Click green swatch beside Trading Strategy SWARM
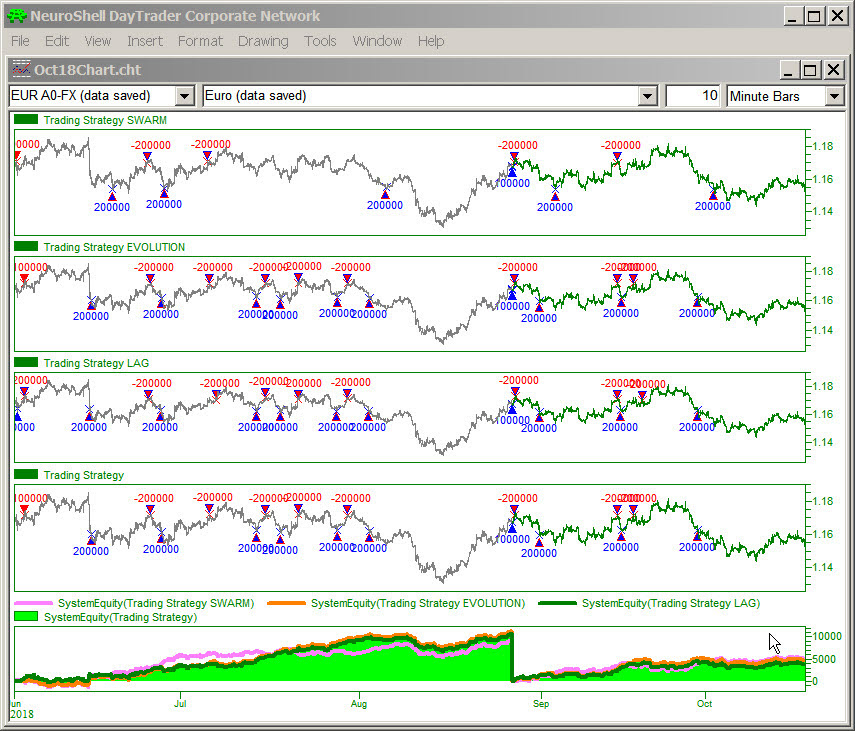 point(27,120)
